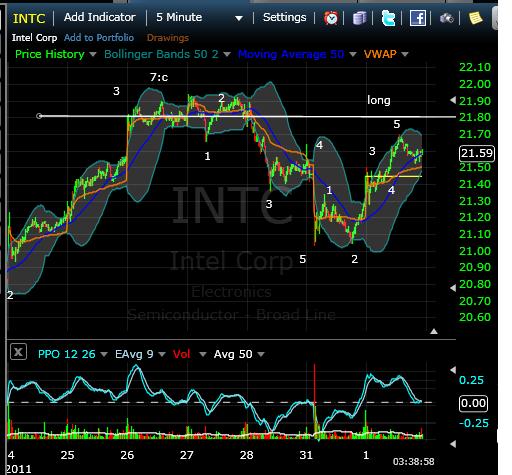Viewport: 512px width, 475px height.
Task: Click Add to Portfolio link
Action: tap(99, 38)
